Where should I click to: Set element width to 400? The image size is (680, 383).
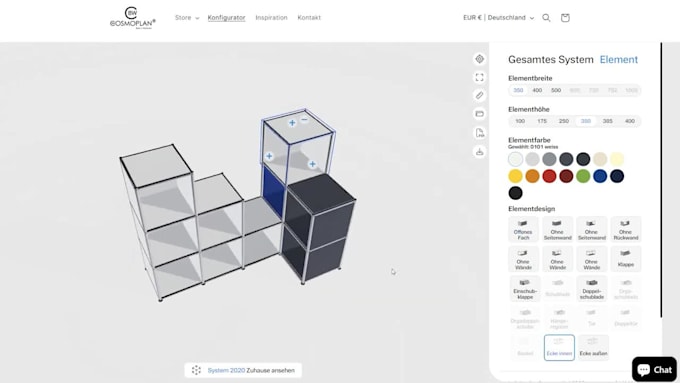(x=537, y=90)
